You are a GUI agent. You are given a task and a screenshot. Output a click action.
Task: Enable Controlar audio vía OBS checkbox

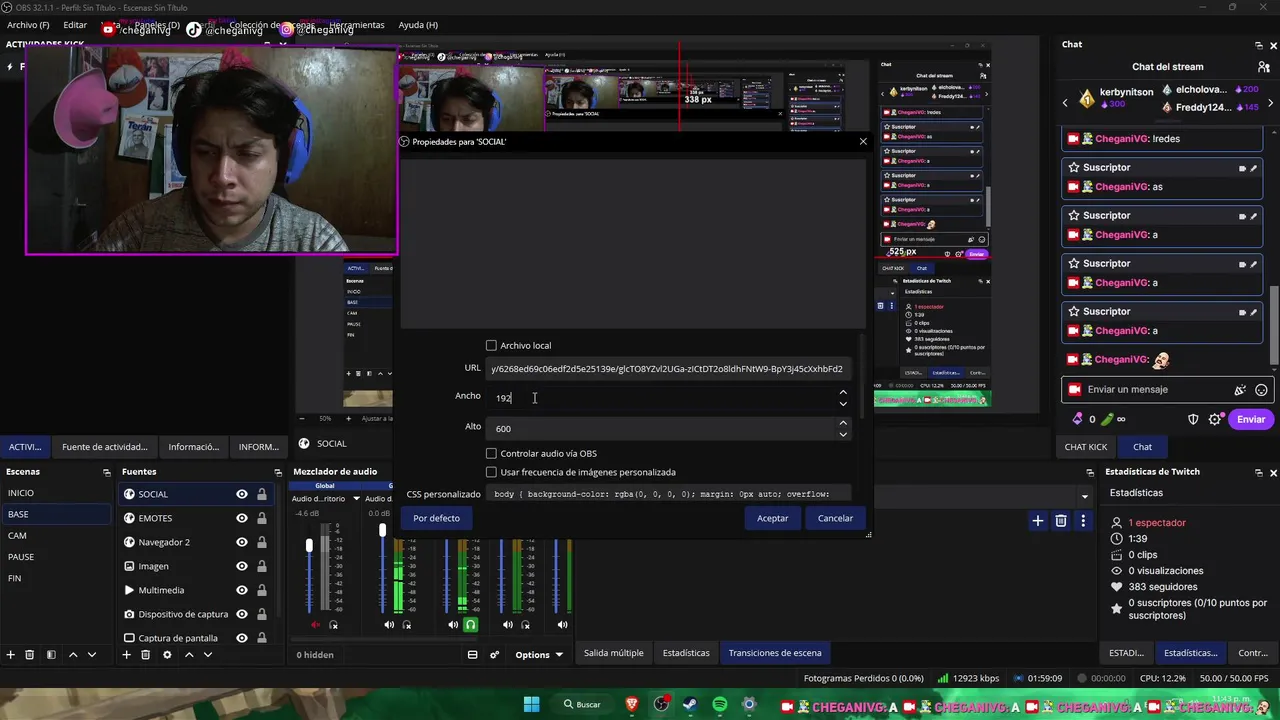click(x=491, y=454)
